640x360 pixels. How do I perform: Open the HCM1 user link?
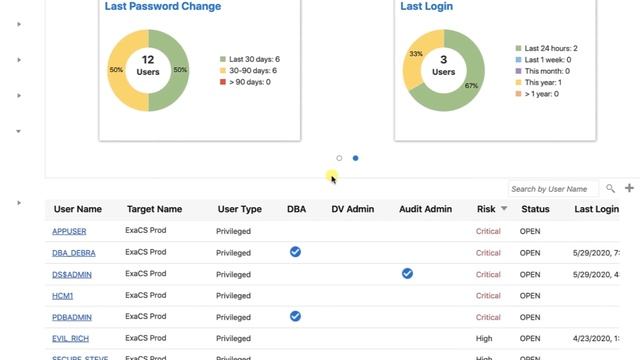click(62, 296)
